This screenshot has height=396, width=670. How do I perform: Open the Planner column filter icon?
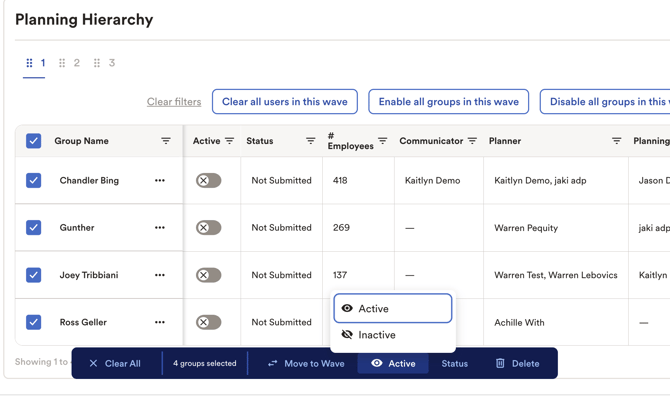[x=616, y=141]
